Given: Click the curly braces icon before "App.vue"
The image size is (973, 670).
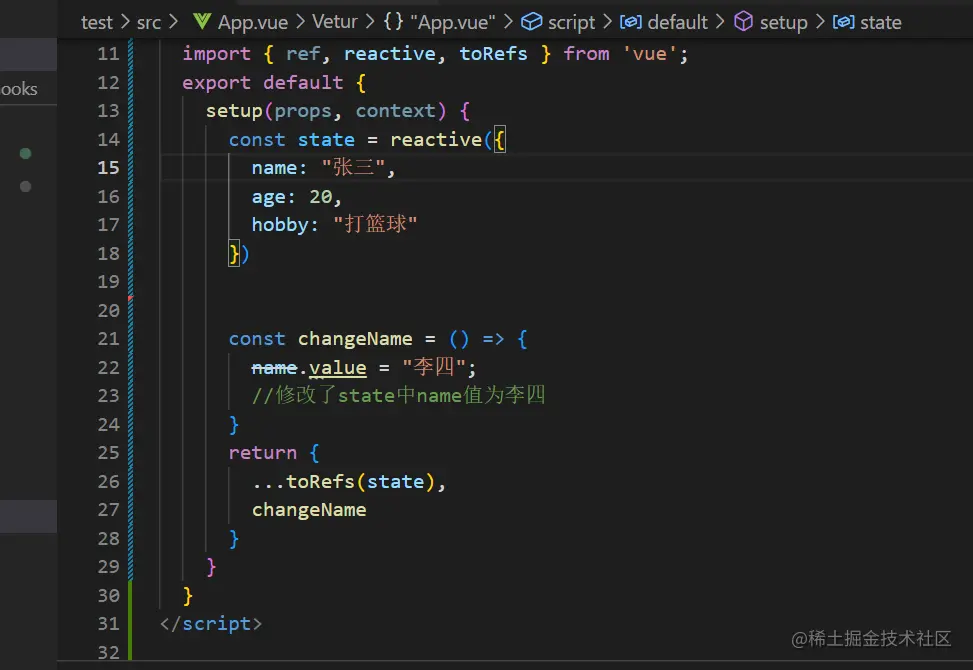Looking at the screenshot, I should 393,22.
